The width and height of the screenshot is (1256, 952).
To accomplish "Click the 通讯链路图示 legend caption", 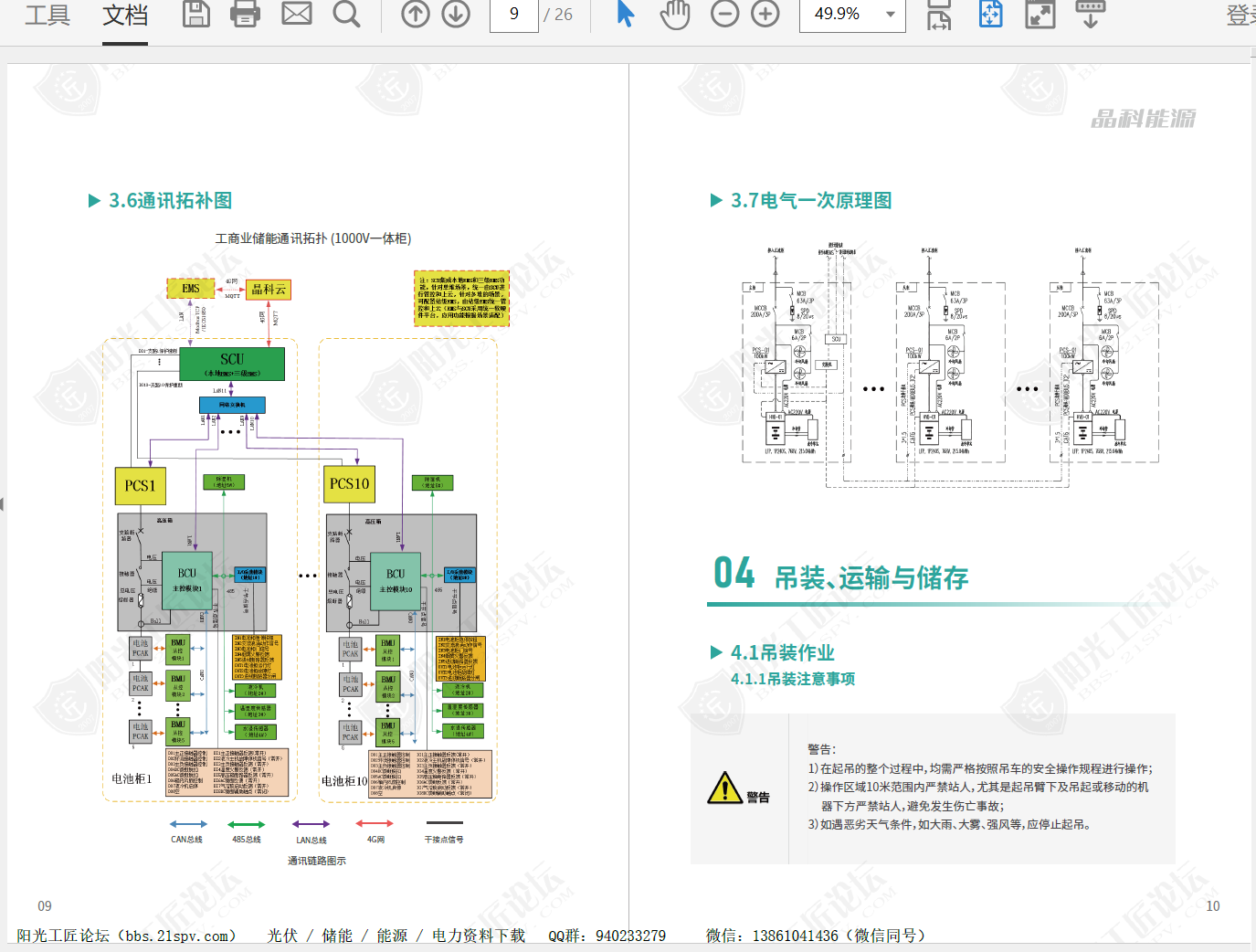I will pyautogui.click(x=317, y=861).
